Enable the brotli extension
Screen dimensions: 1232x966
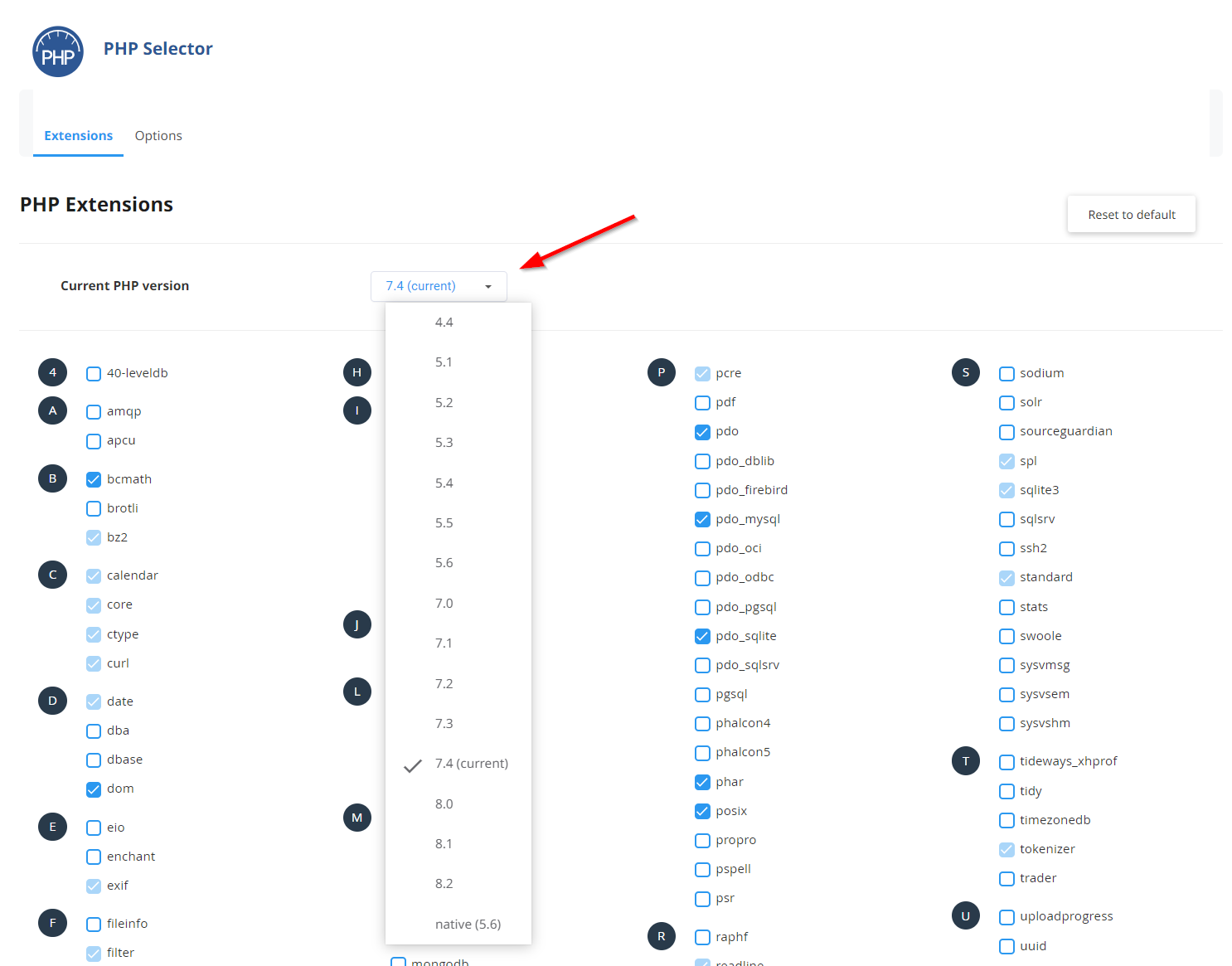tap(94, 509)
